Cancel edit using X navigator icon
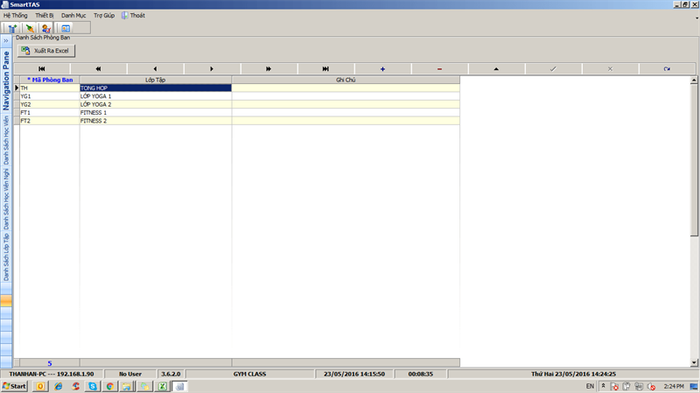Viewport: 700px width, 393px height. coord(610,69)
